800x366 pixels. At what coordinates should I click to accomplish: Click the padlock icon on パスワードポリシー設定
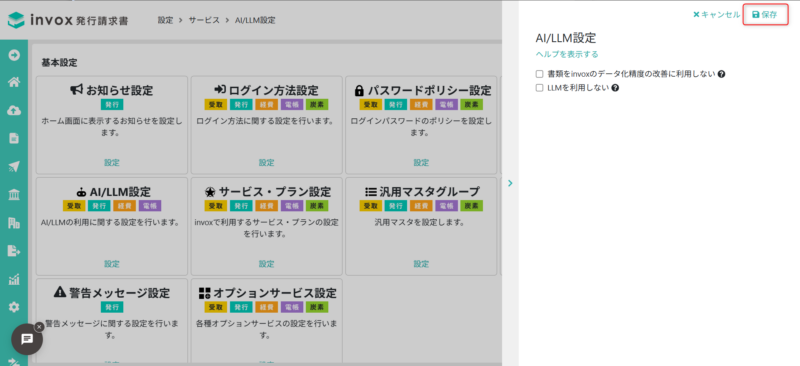click(x=359, y=90)
